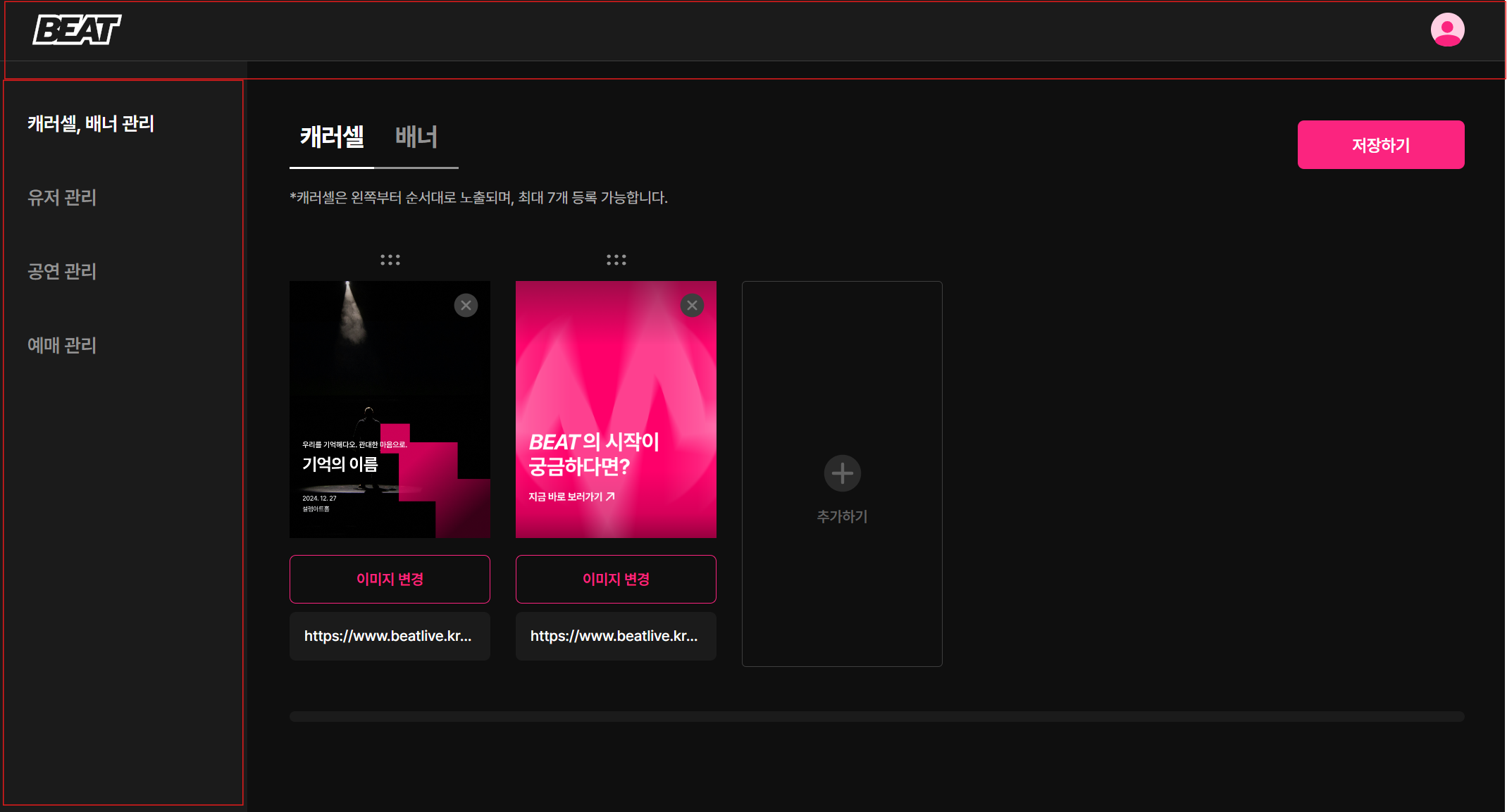Select the 캐러셀 tab
The image size is (1507, 812).
point(332,137)
